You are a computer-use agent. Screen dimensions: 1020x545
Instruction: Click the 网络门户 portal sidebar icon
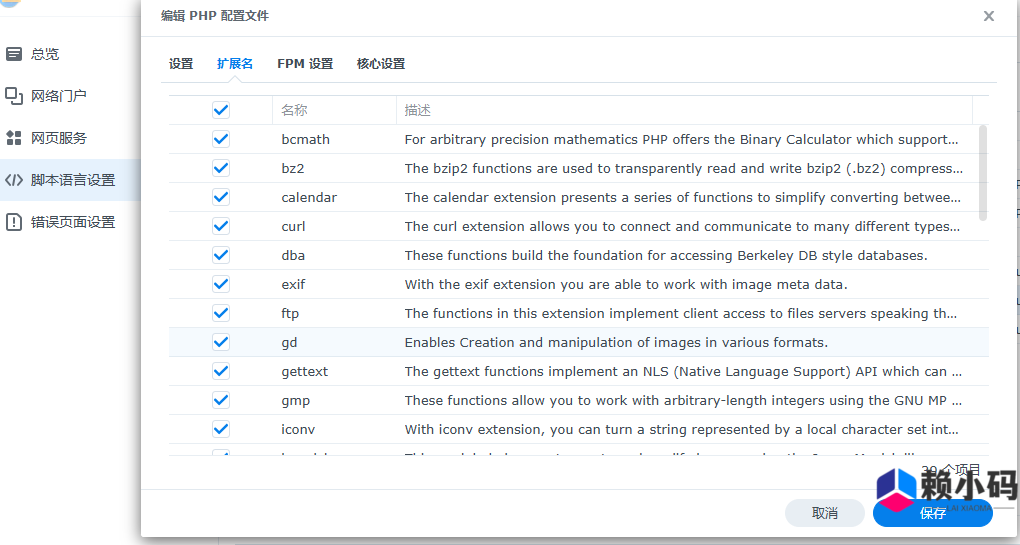(x=14, y=96)
